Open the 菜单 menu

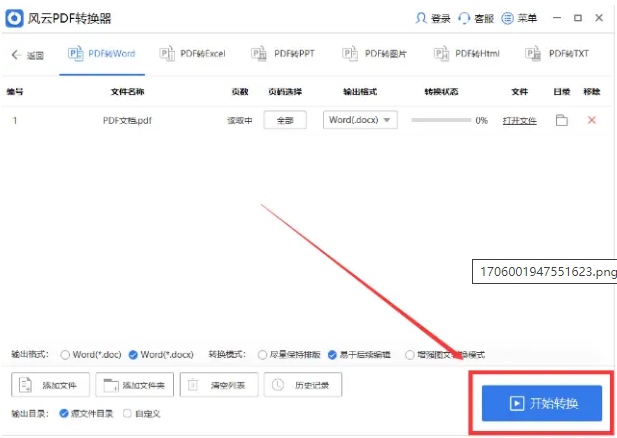(x=519, y=18)
